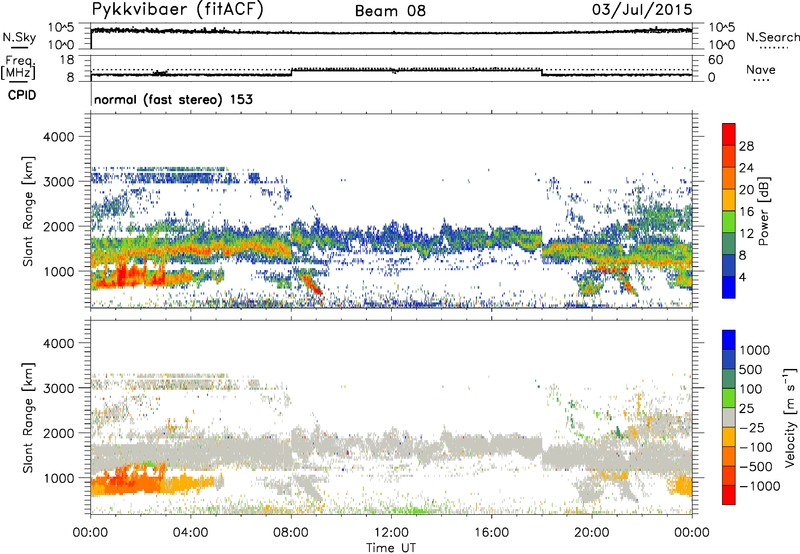800x554 pixels.
Task: Click the 20 label on power colorbar
Action: point(746,190)
